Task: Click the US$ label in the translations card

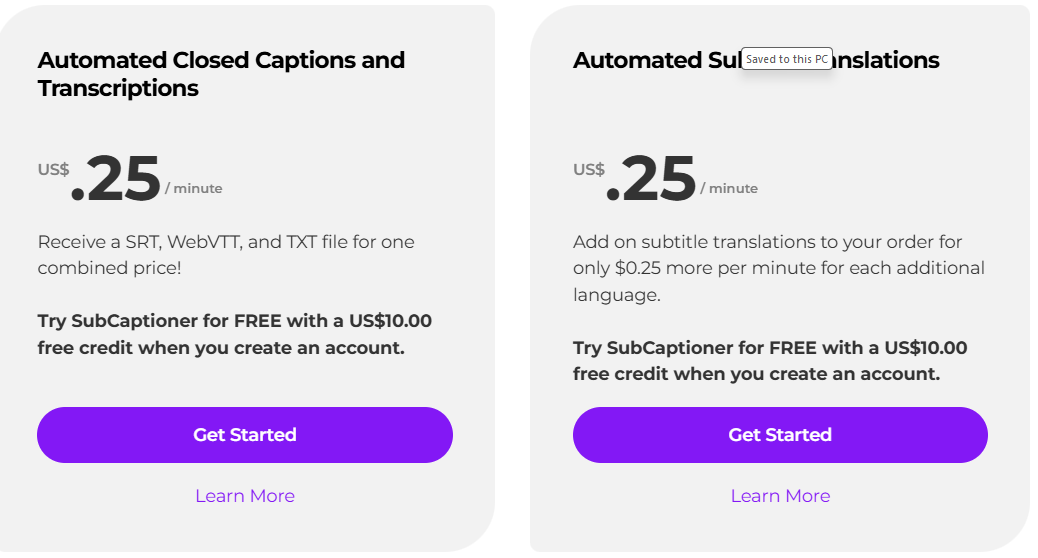Action: (589, 169)
